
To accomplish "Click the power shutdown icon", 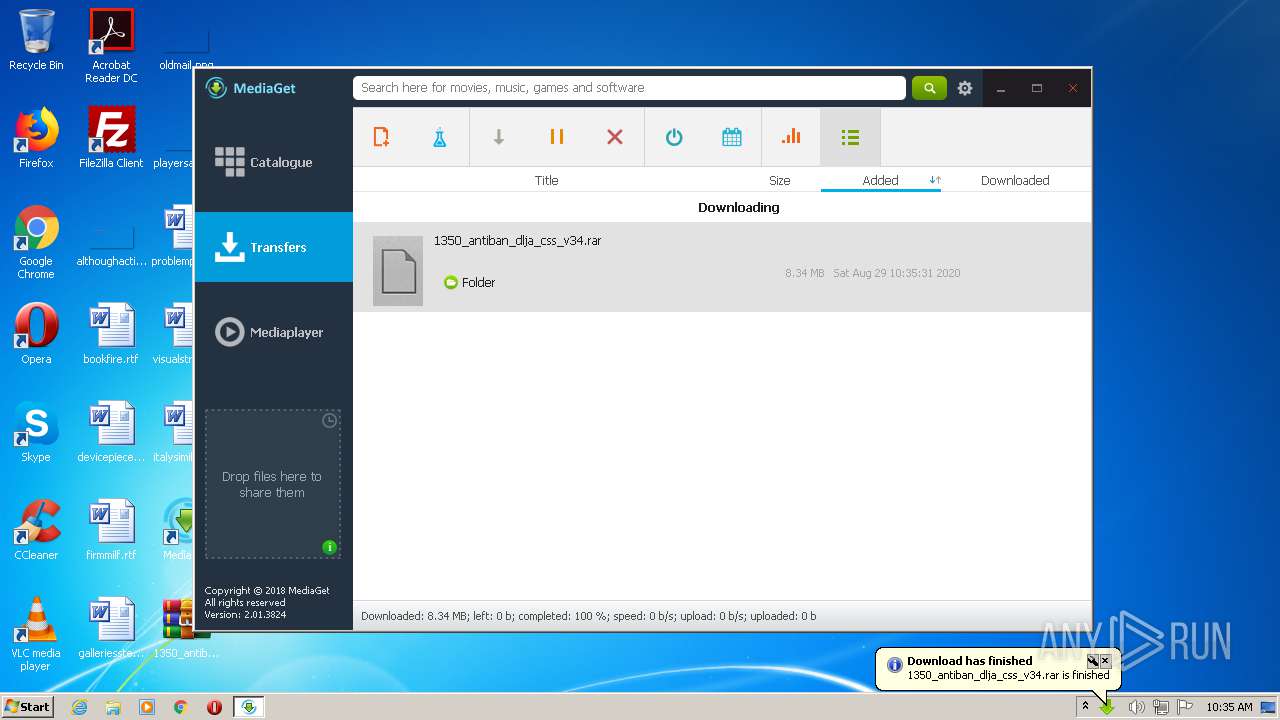I will click(674, 137).
